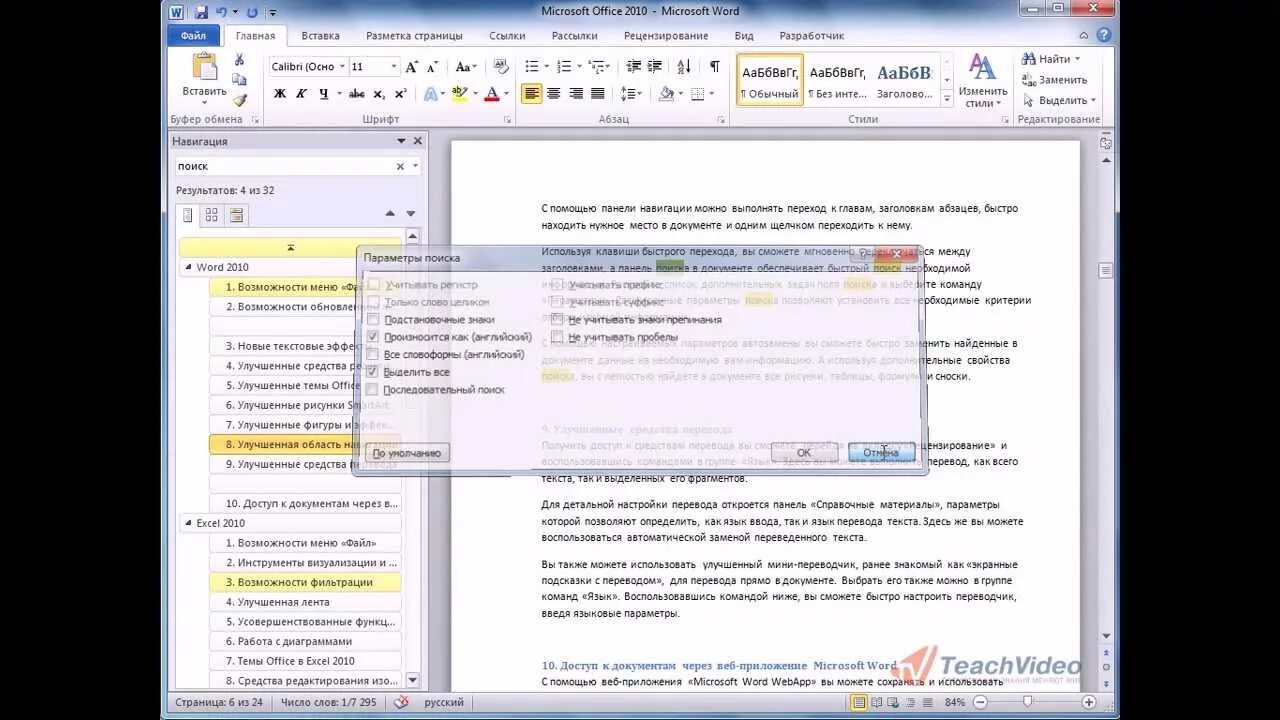Clear formatting with eraser icon
The width and height of the screenshot is (1280, 720).
(501, 67)
